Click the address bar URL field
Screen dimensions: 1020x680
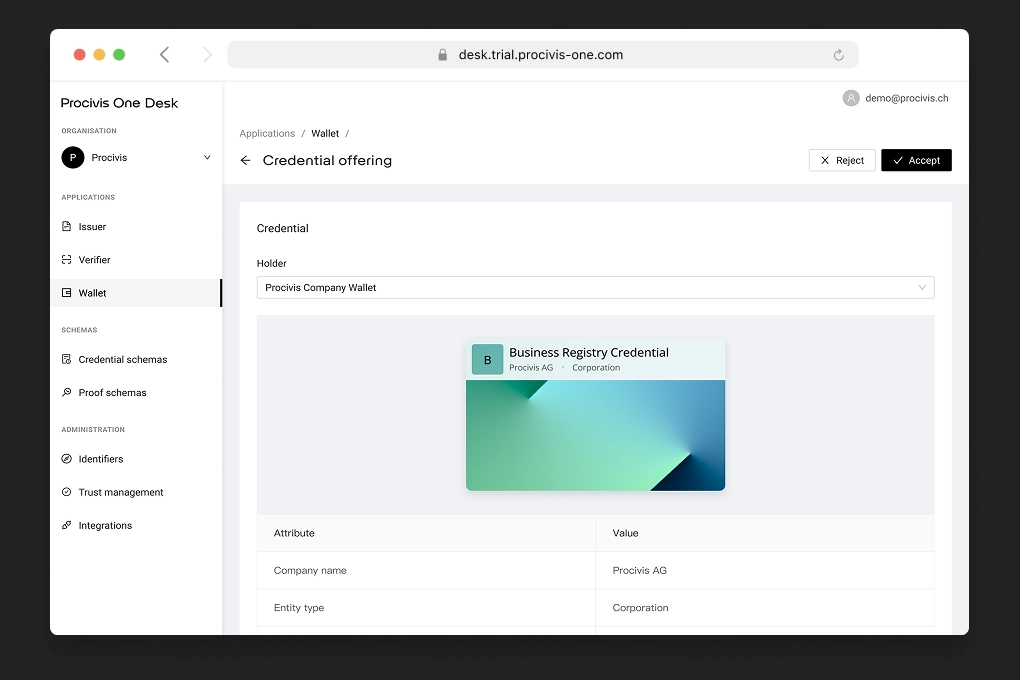click(543, 55)
